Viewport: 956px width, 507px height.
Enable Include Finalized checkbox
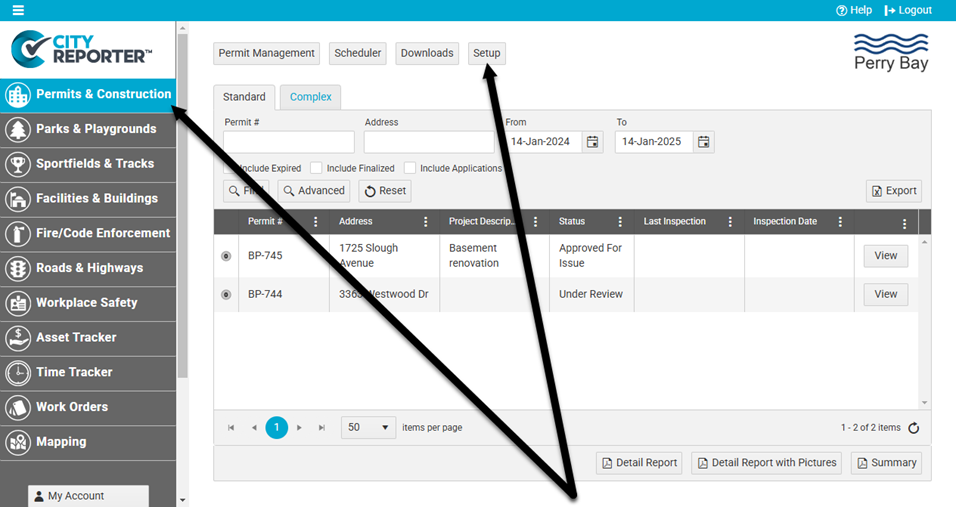pyautogui.click(x=316, y=168)
